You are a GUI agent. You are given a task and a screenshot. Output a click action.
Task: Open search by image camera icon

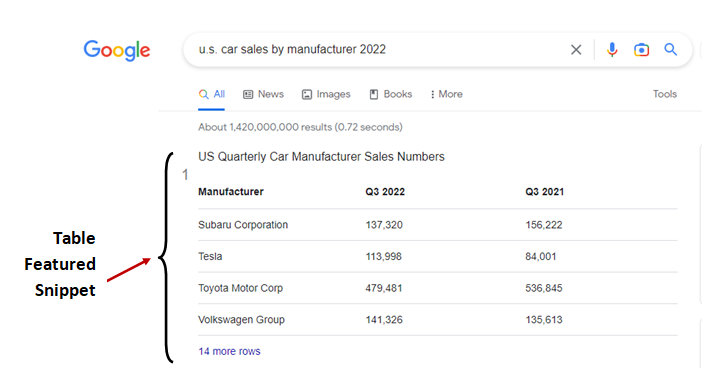pyautogui.click(x=641, y=50)
